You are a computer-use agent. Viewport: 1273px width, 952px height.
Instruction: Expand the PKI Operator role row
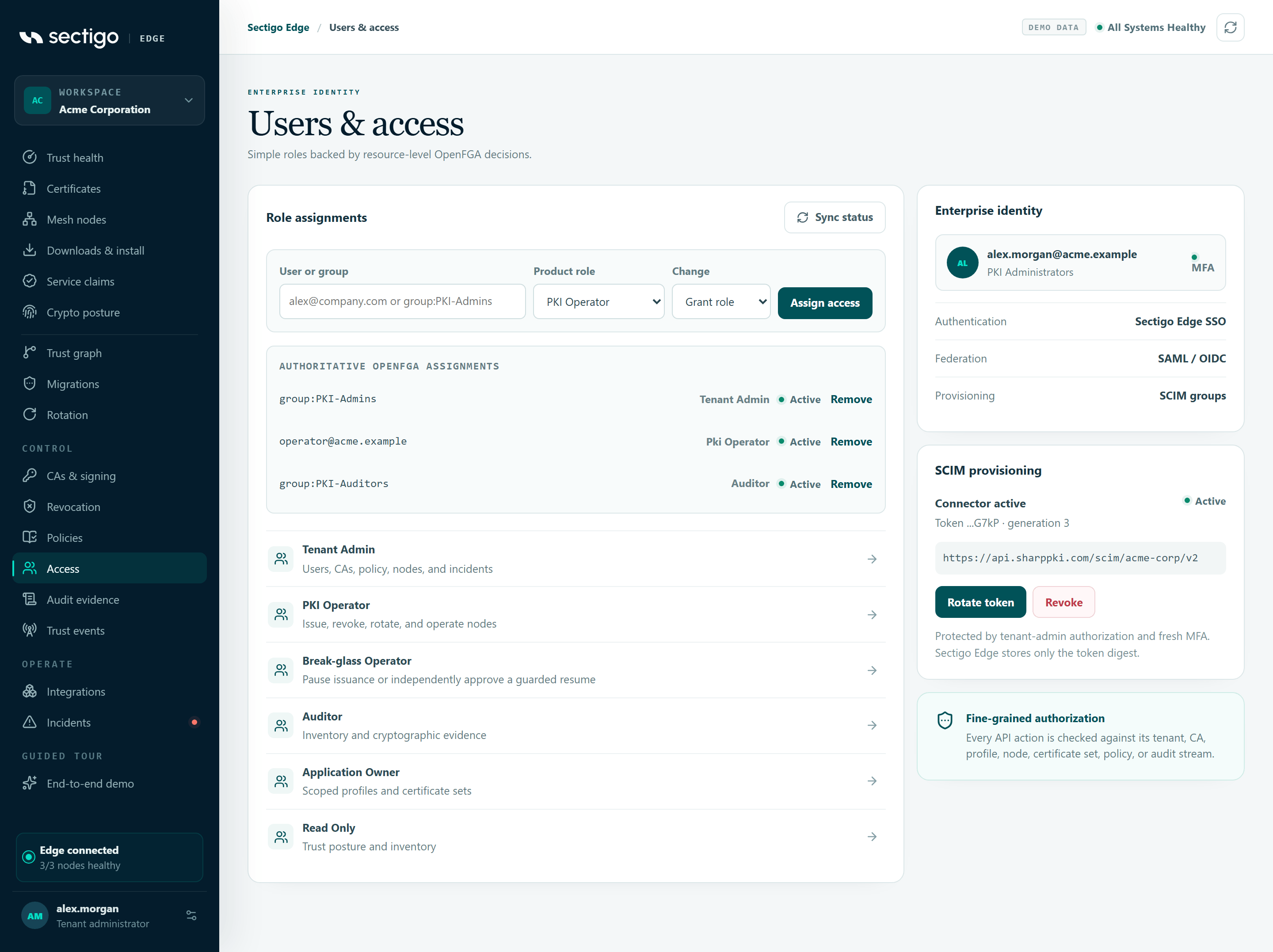click(576, 615)
